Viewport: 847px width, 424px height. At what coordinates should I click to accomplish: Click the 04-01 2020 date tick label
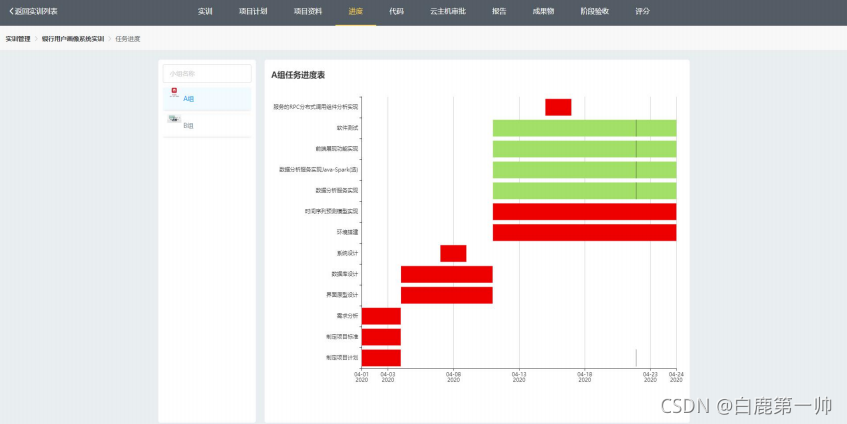[361, 376]
